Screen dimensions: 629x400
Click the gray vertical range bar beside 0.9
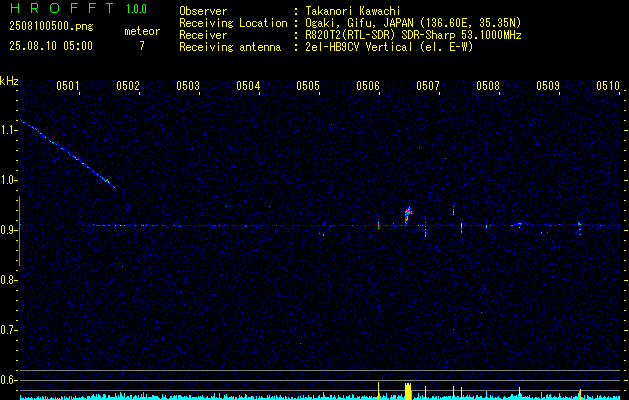point(20,231)
